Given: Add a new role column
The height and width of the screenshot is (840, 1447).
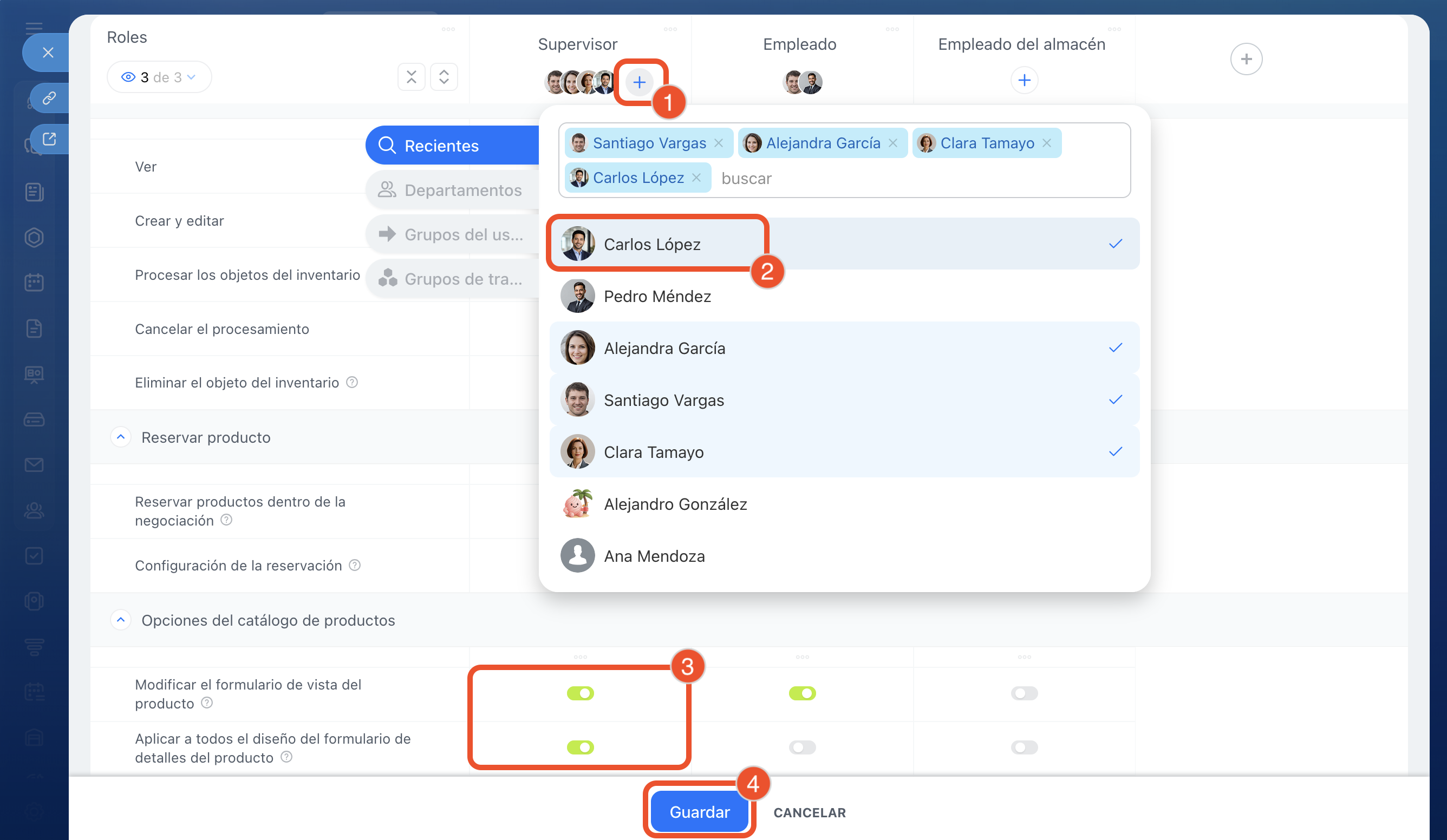Looking at the screenshot, I should point(1246,59).
